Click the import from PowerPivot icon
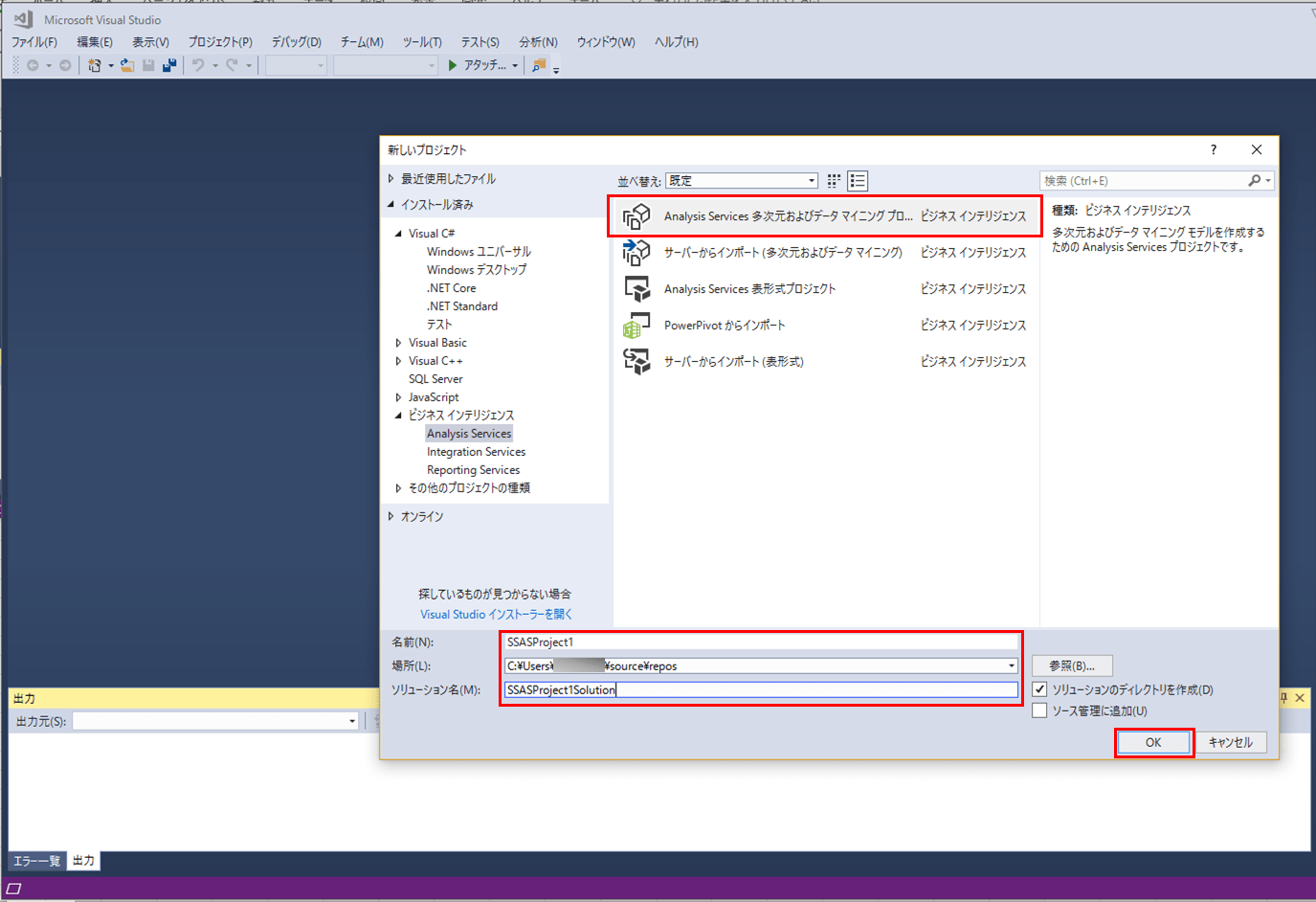The image size is (1316, 902). (x=636, y=326)
